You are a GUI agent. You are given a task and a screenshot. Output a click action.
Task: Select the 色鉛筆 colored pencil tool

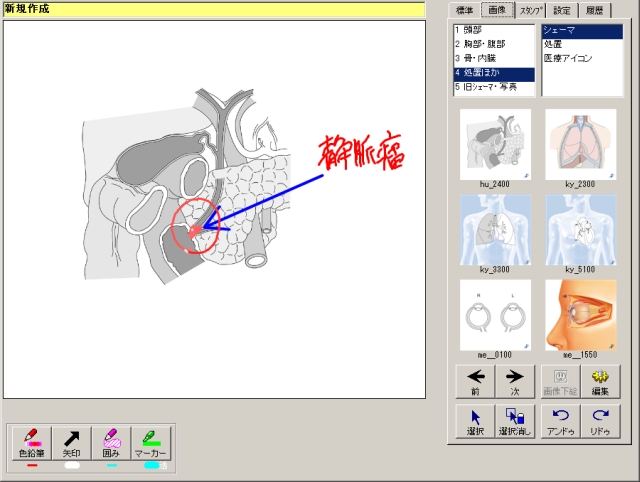point(32,443)
